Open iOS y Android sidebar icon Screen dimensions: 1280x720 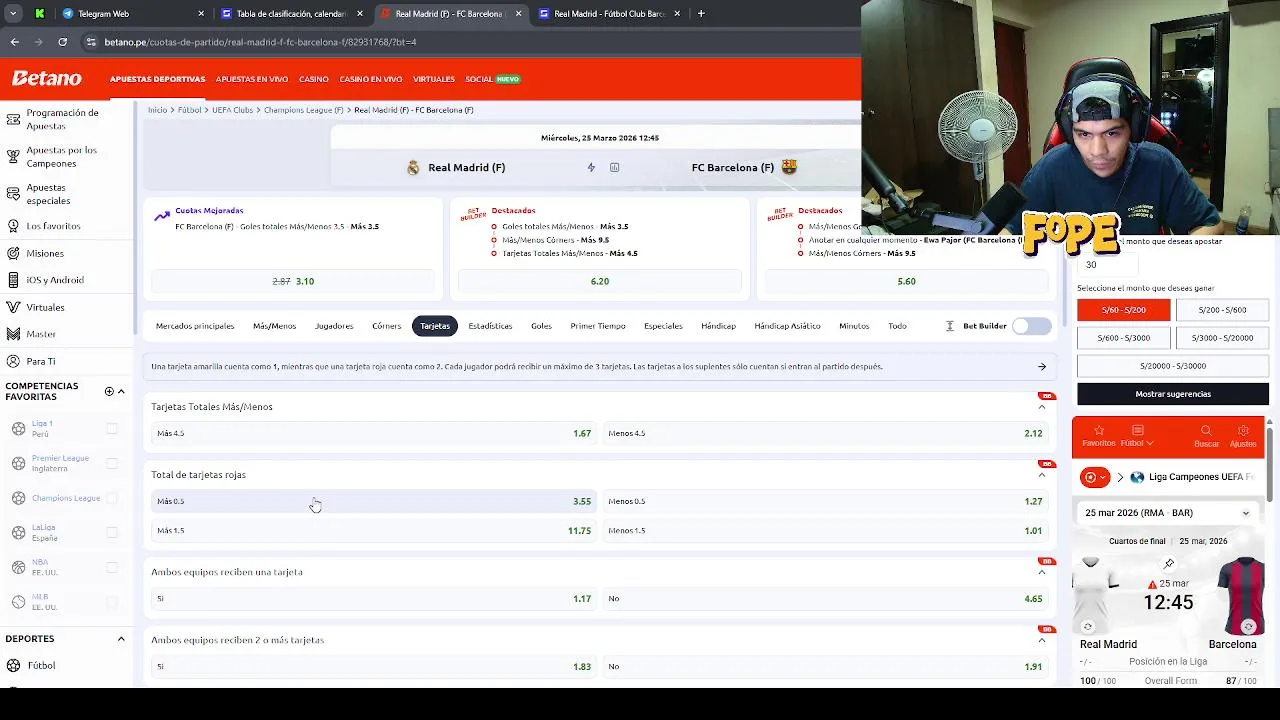pos(13,280)
